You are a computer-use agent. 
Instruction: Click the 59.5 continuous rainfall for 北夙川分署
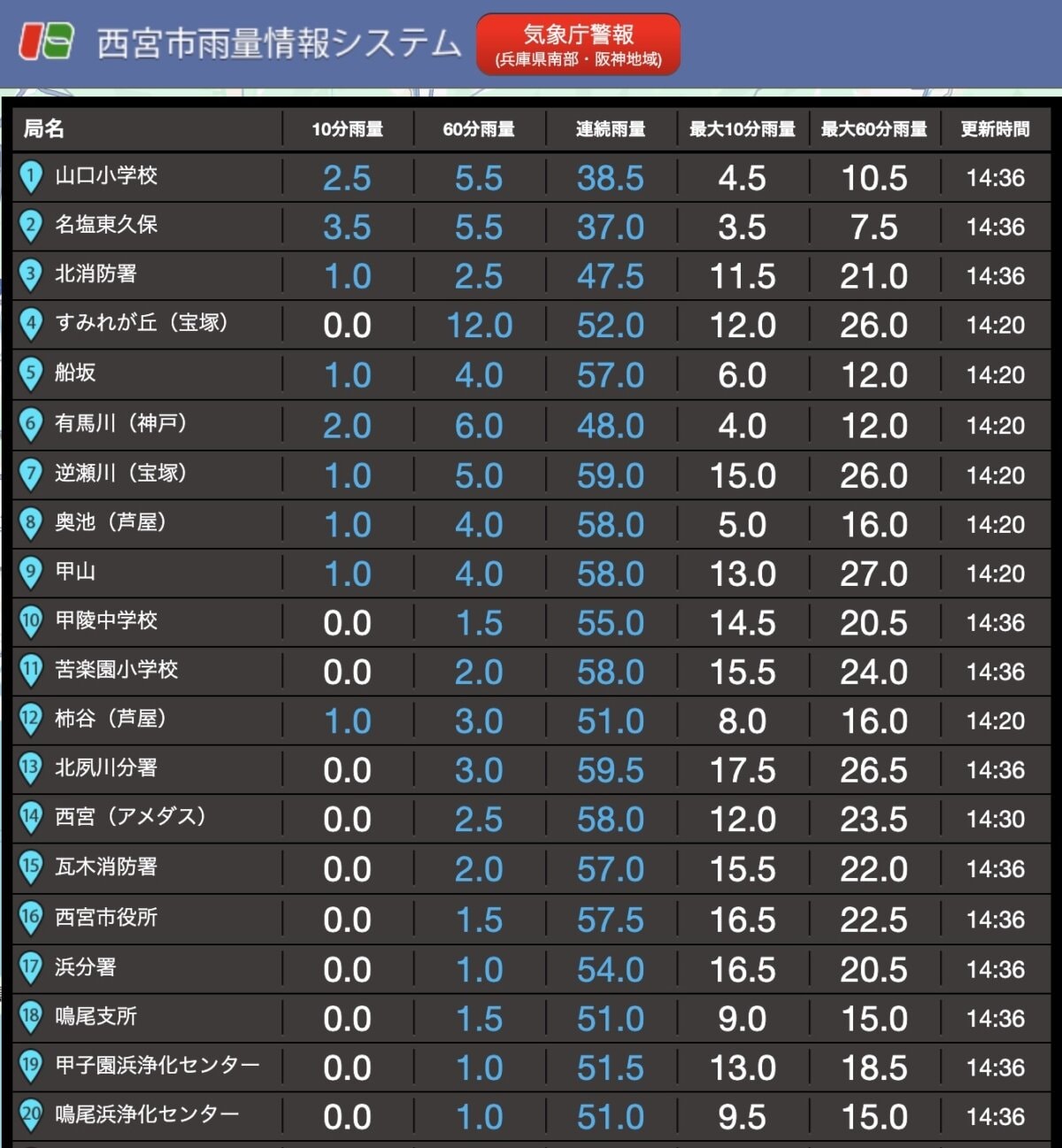(611, 770)
